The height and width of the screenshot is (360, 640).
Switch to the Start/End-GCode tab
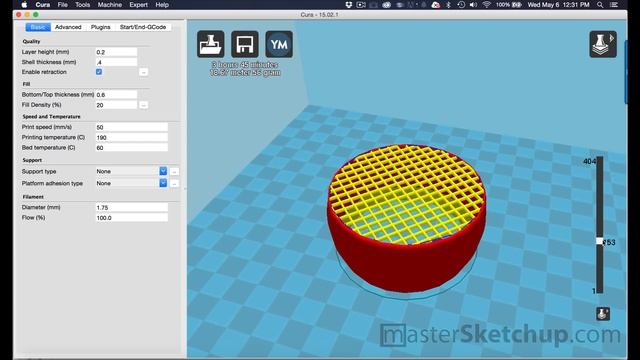pyautogui.click(x=143, y=27)
